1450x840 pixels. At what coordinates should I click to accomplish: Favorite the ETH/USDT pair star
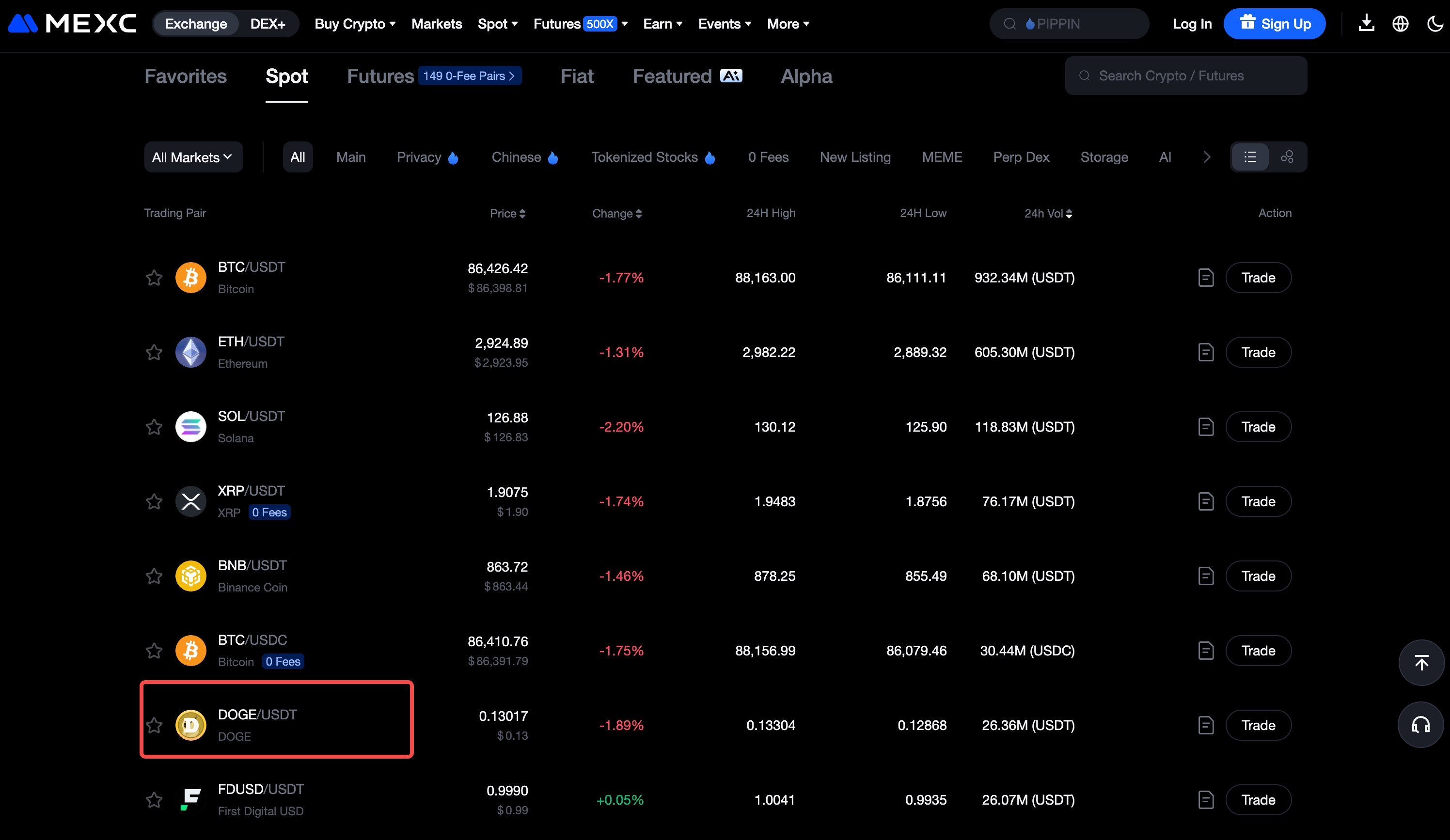pos(154,352)
